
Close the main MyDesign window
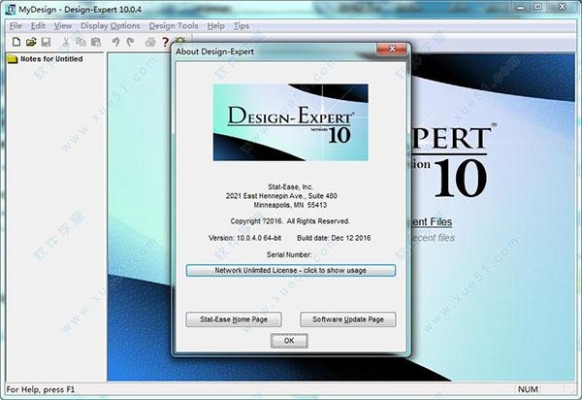563,7
